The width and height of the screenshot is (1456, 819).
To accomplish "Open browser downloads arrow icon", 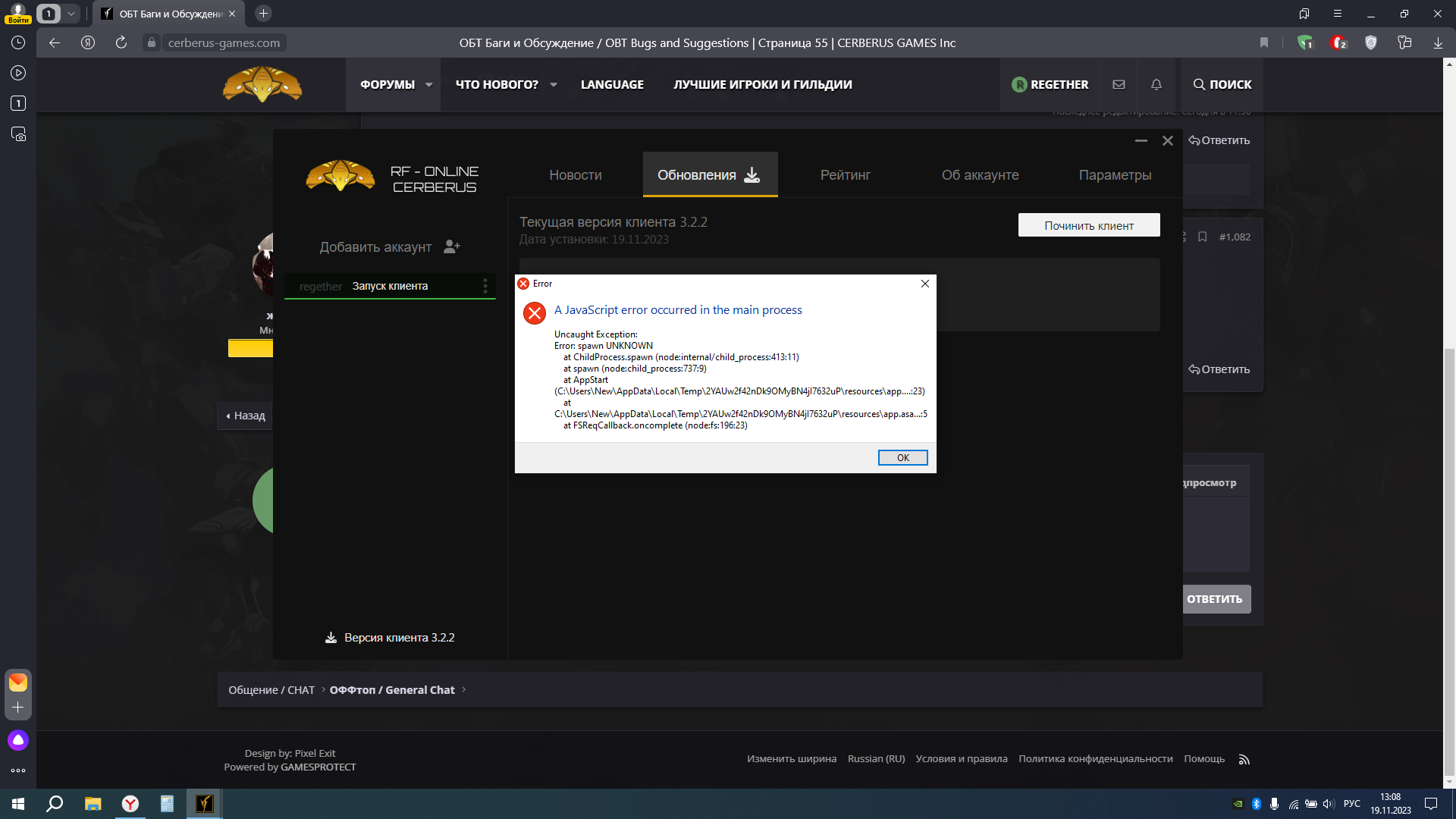I will point(1438,43).
